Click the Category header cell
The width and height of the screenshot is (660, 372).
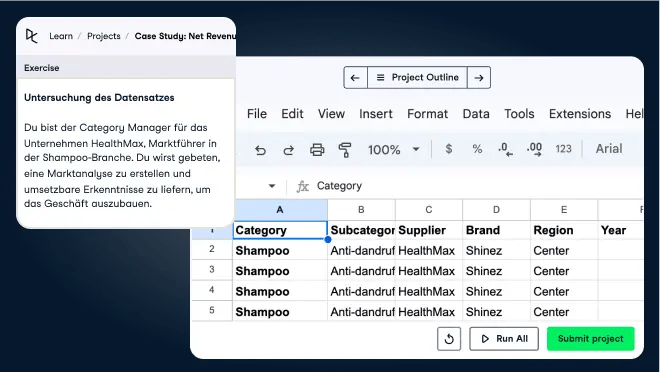[x=280, y=230]
